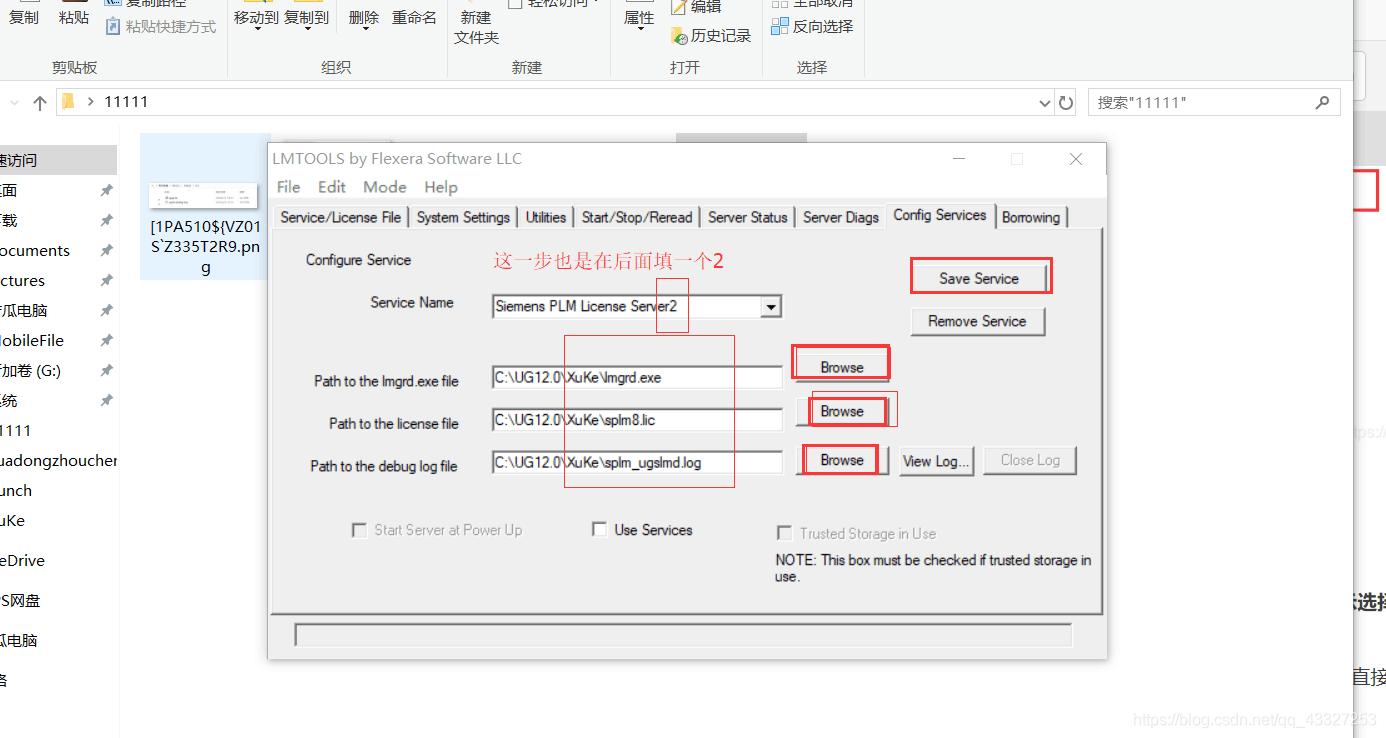
Task: Click the folder icon in address bar
Action: (x=68, y=102)
